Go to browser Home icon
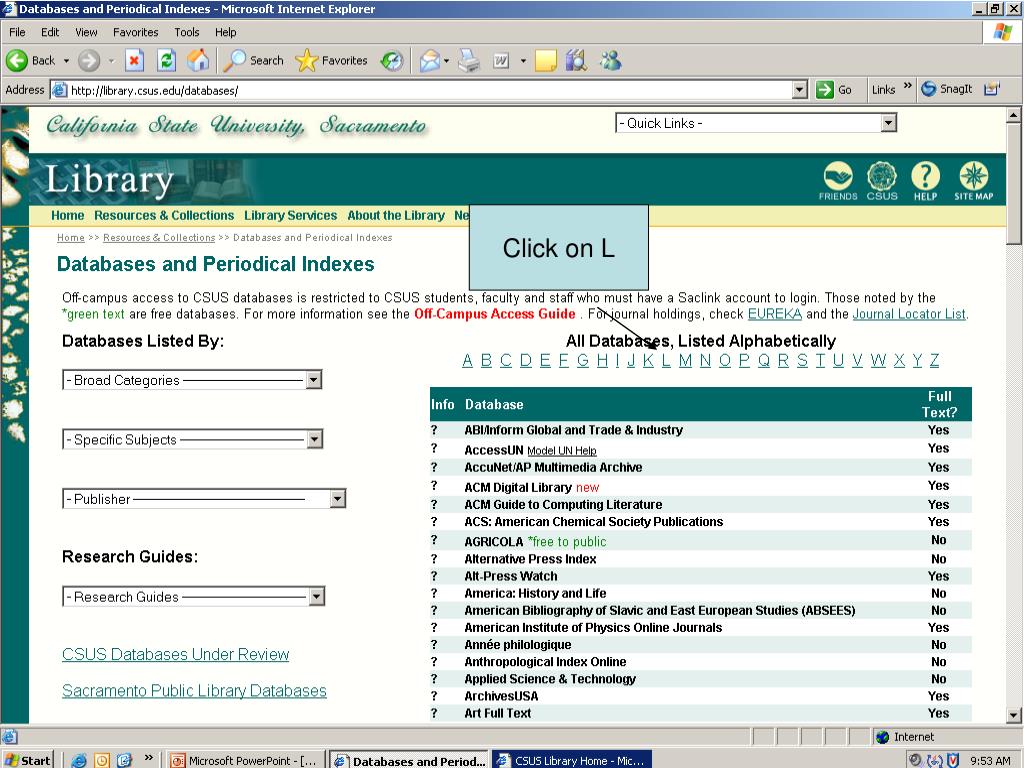The image size is (1024, 768). coord(198,61)
